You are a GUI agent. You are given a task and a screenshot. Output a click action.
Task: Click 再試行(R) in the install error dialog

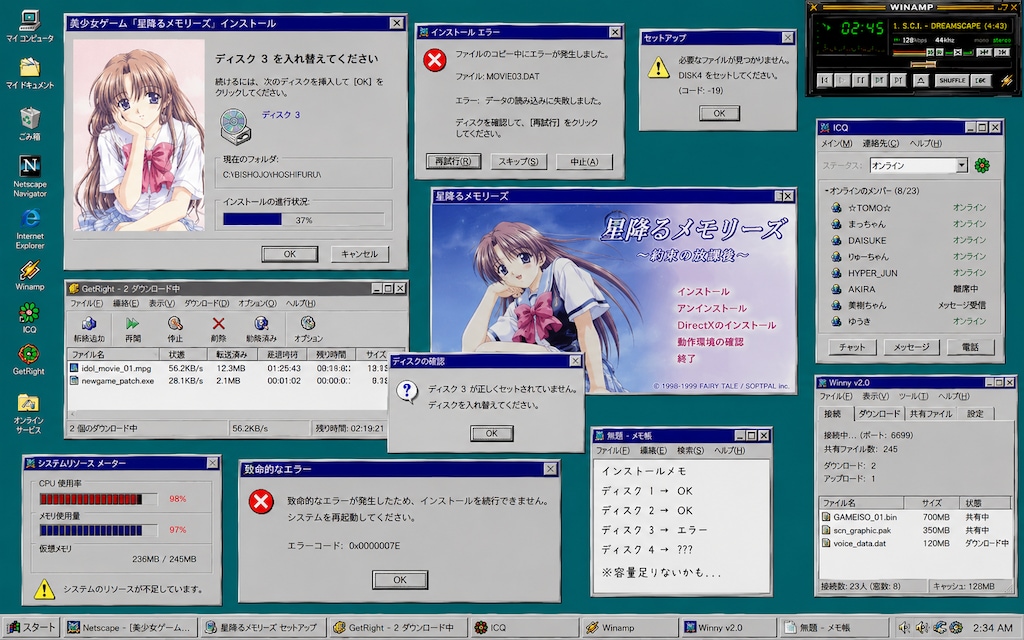[x=453, y=161]
